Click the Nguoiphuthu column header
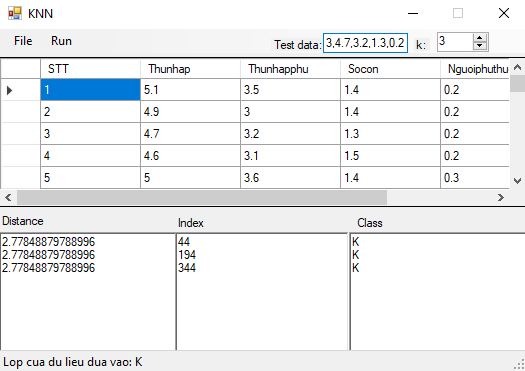 click(x=475, y=69)
